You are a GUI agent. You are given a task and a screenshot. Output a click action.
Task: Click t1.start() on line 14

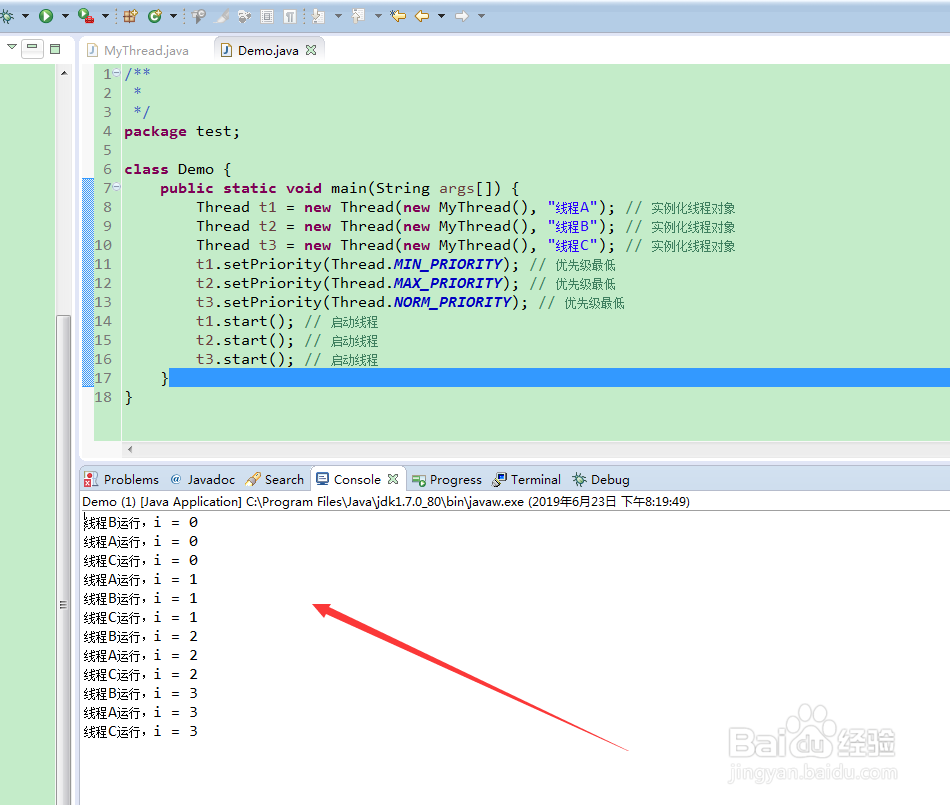(x=245, y=321)
